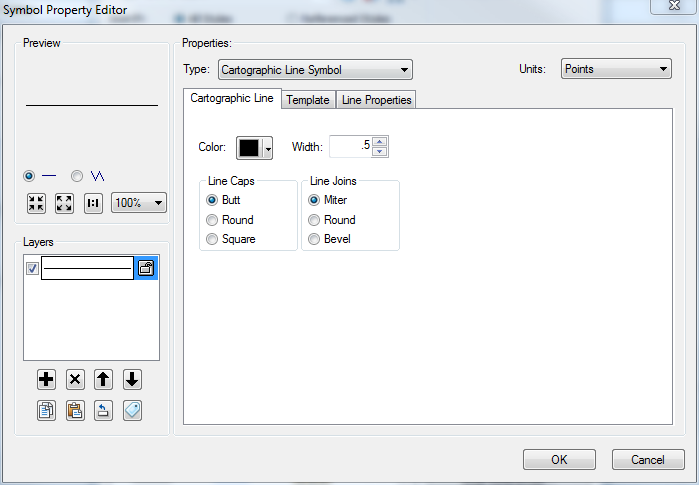Select Square line cap
This screenshot has width=699, height=485.
point(212,239)
